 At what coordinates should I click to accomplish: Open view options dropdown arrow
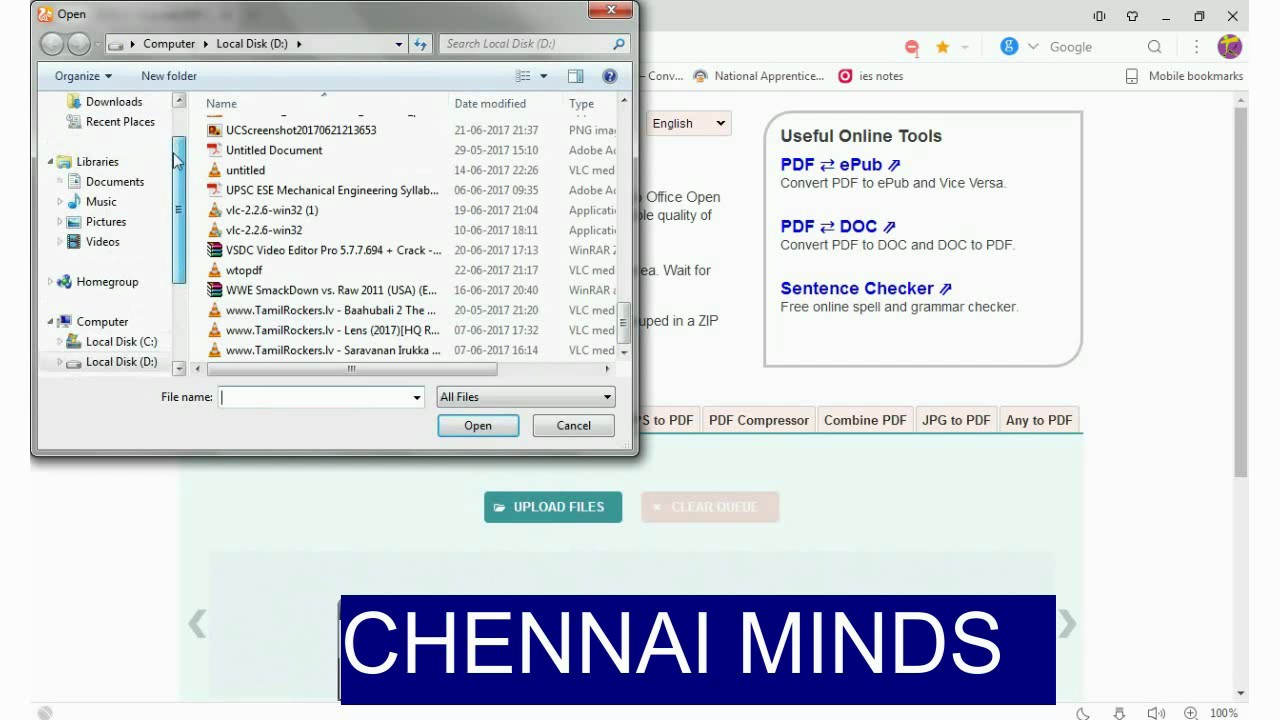(x=543, y=76)
